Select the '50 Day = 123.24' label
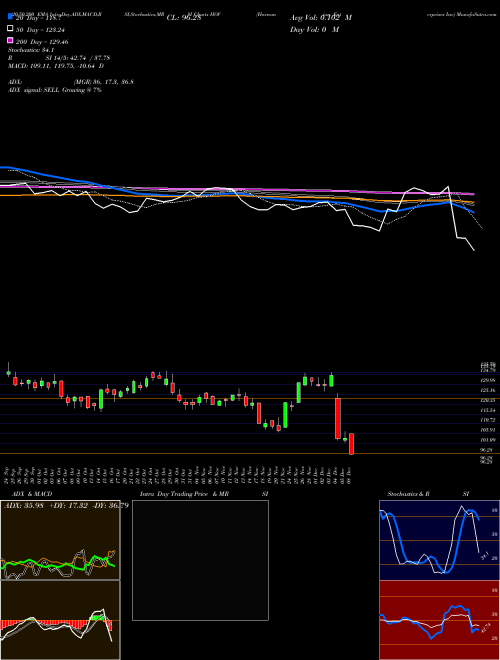The width and height of the screenshot is (500, 660). tap(41, 30)
